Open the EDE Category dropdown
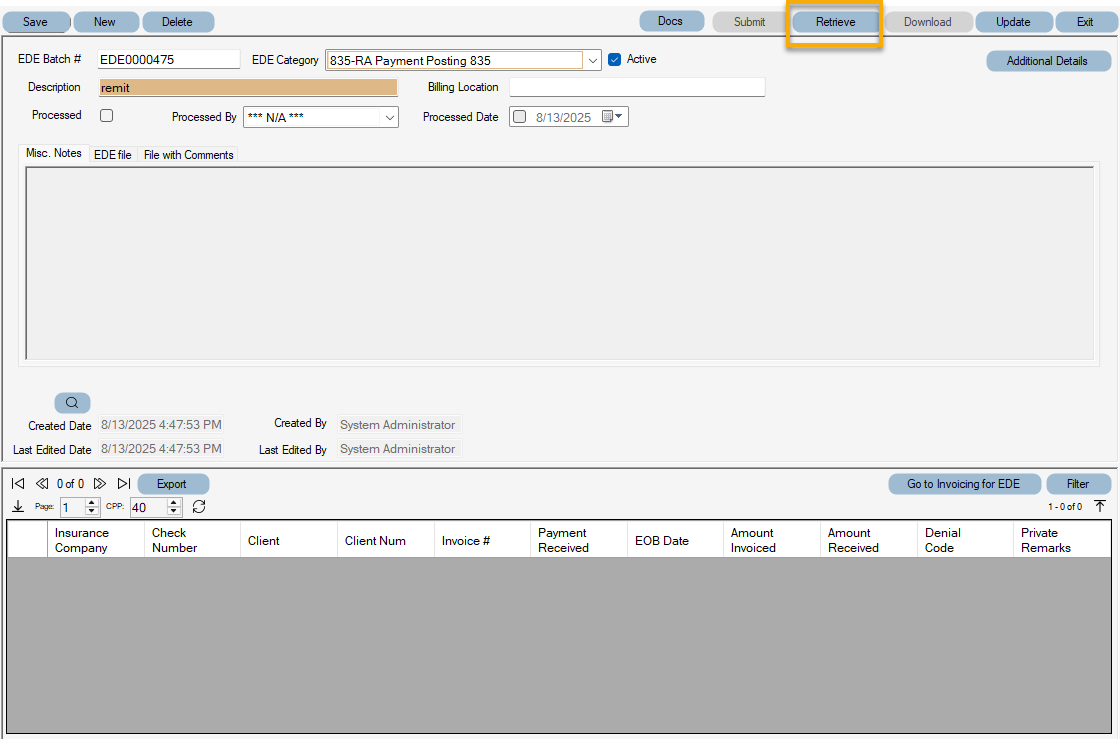Image resolution: width=1120 pixels, height=739 pixels. (x=591, y=59)
